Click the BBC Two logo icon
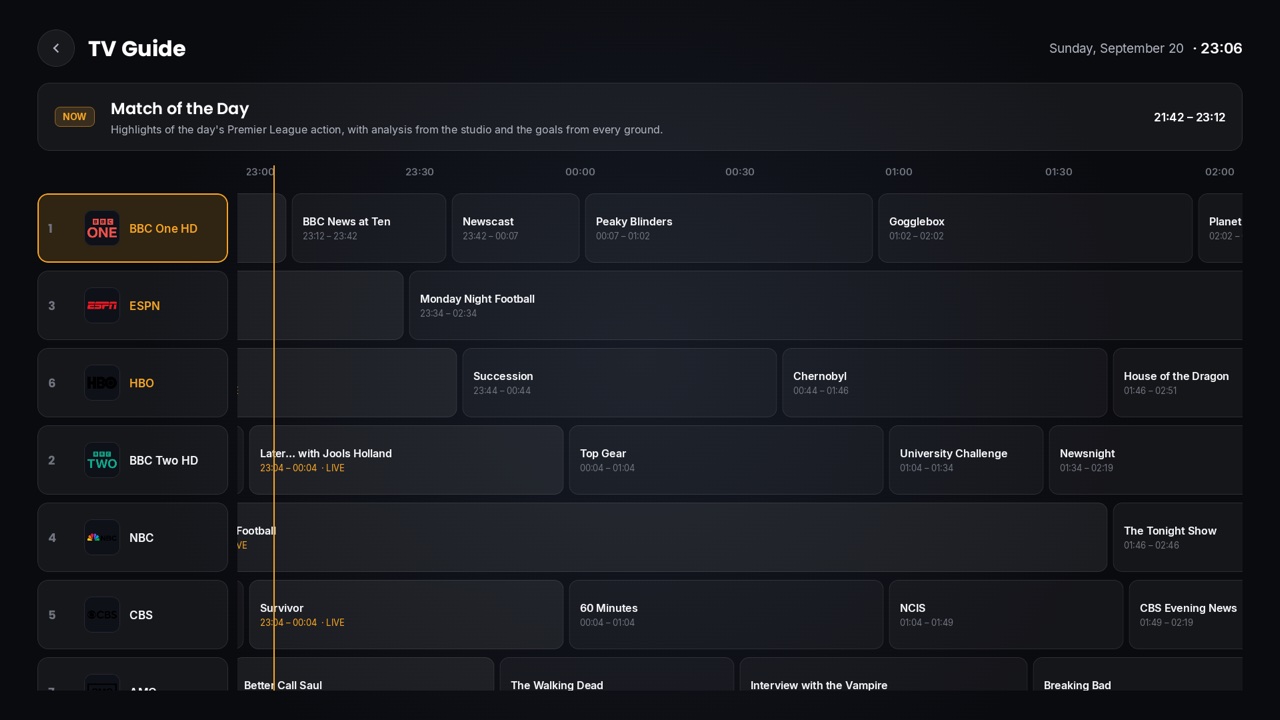 pyautogui.click(x=102, y=460)
